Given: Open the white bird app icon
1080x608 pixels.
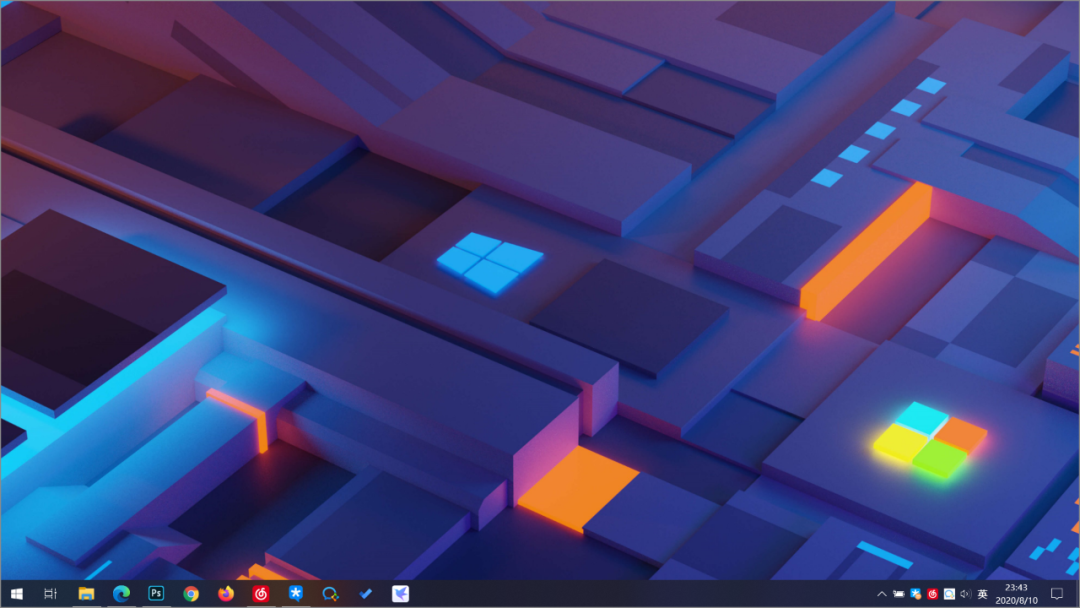Looking at the screenshot, I should pyautogui.click(x=400, y=594).
